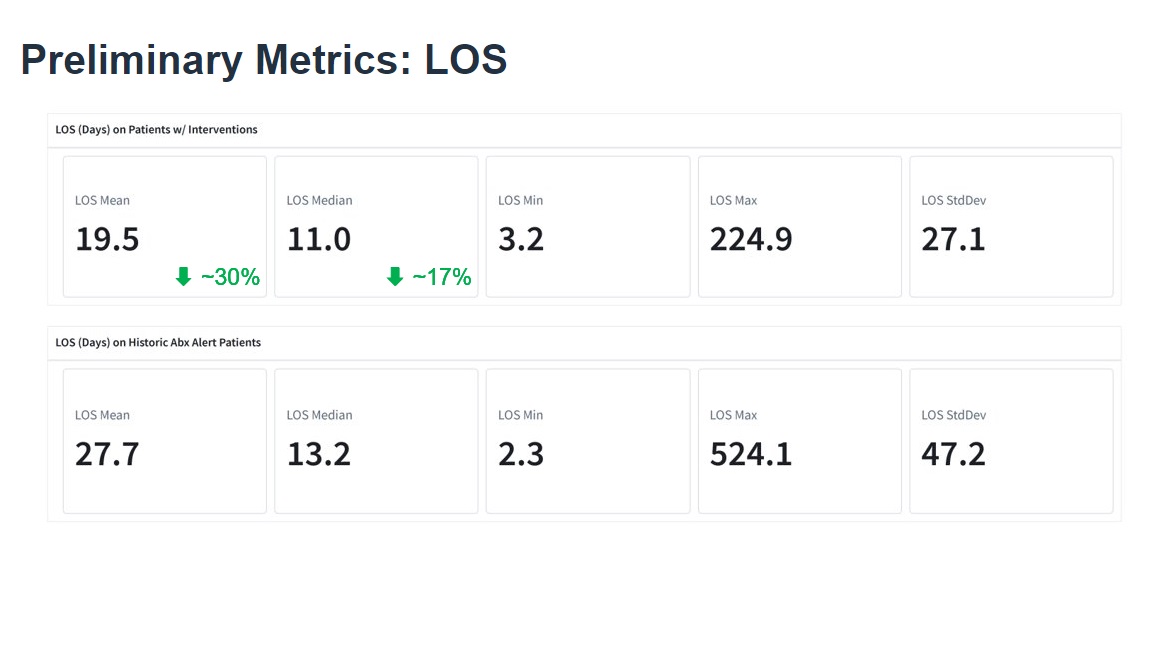Select the 13.2 historic LOS Median value
This screenshot has width=1152, height=648.
click(318, 454)
